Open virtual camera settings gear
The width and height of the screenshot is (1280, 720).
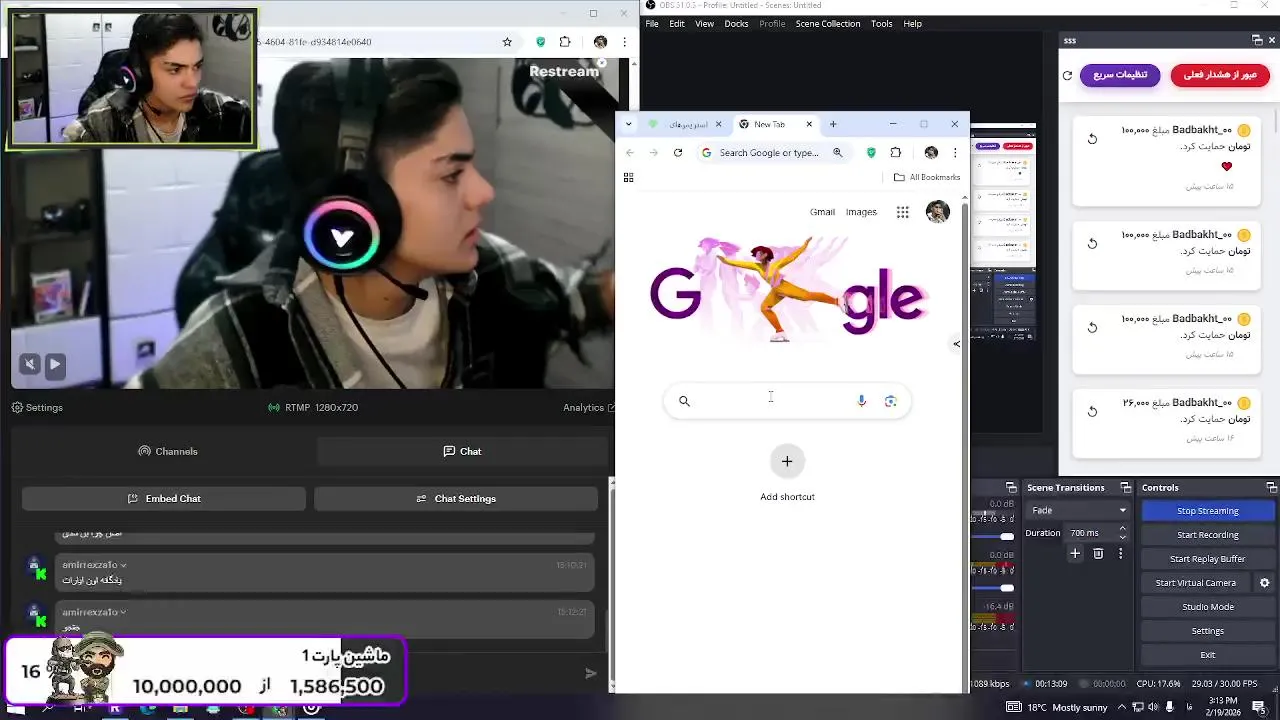pos(1264,583)
